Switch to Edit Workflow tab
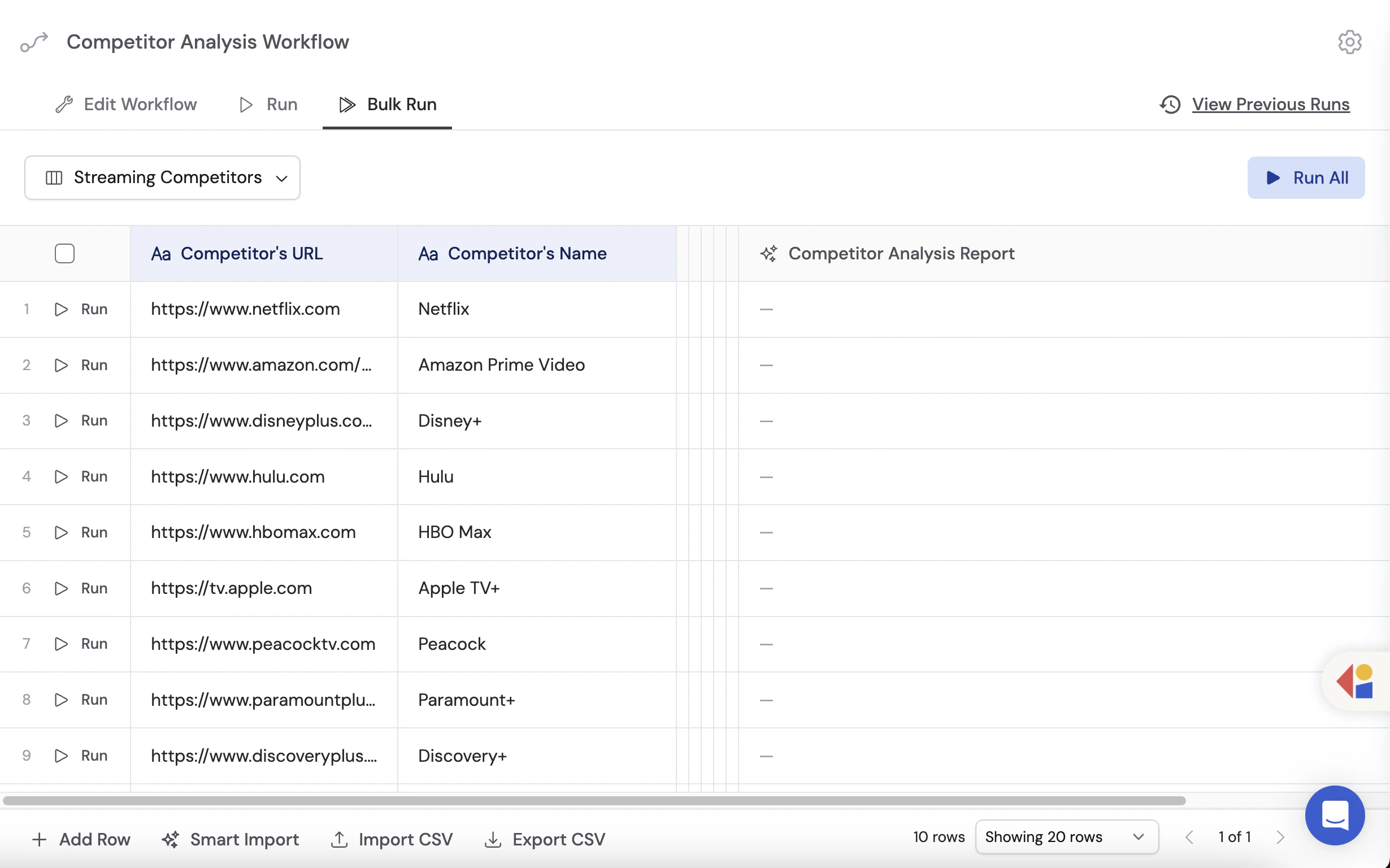1390x868 pixels. pyautogui.click(x=126, y=105)
